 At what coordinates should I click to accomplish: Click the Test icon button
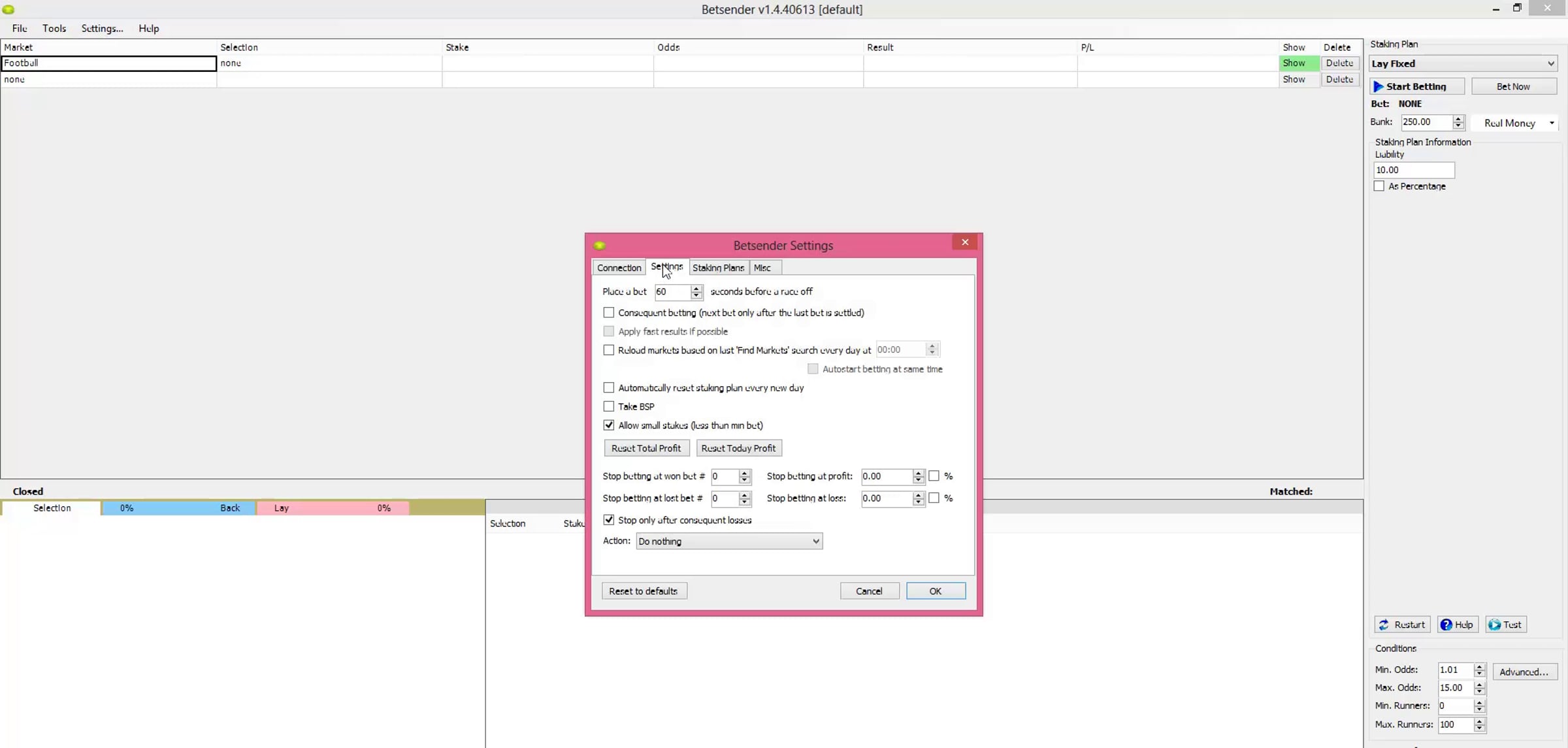(x=1494, y=625)
